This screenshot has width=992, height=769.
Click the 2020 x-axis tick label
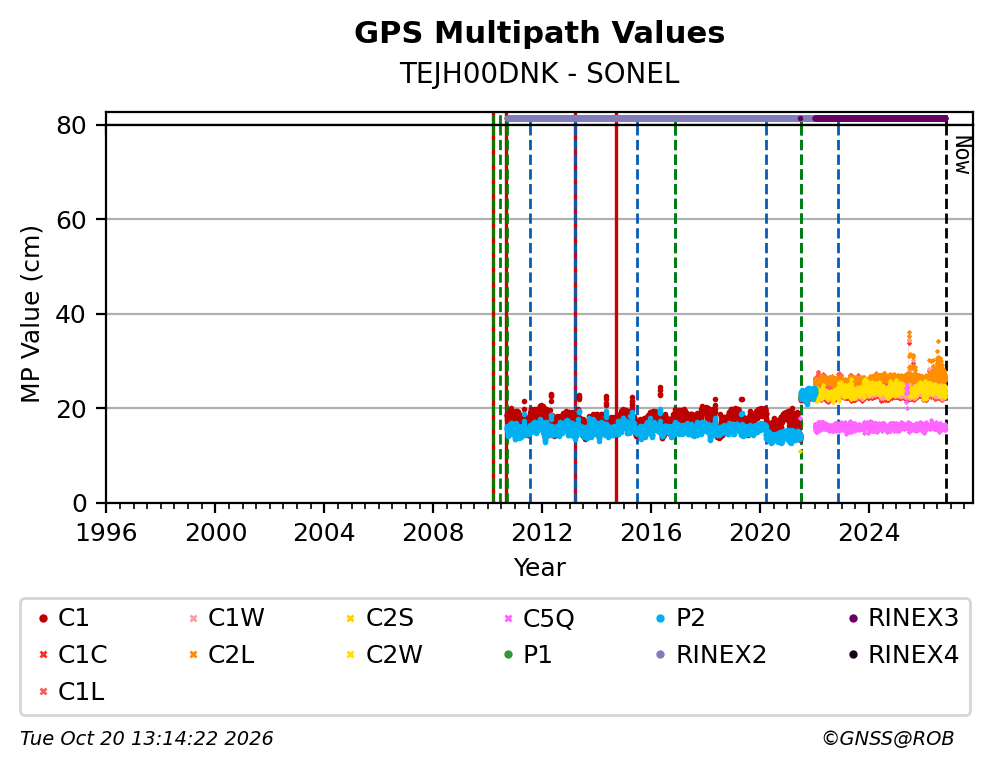click(x=760, y=533)
